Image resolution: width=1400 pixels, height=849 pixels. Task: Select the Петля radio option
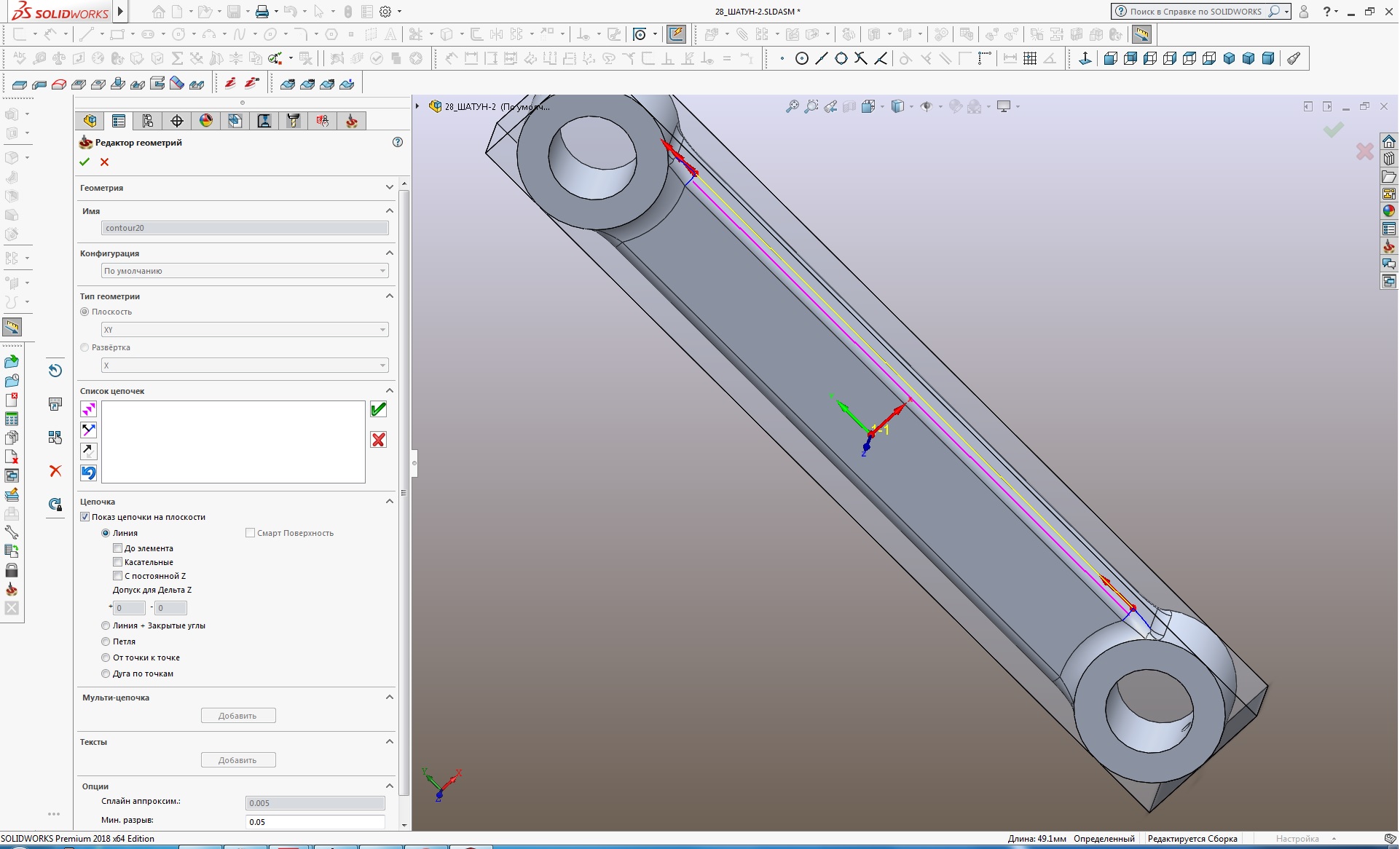106,641
